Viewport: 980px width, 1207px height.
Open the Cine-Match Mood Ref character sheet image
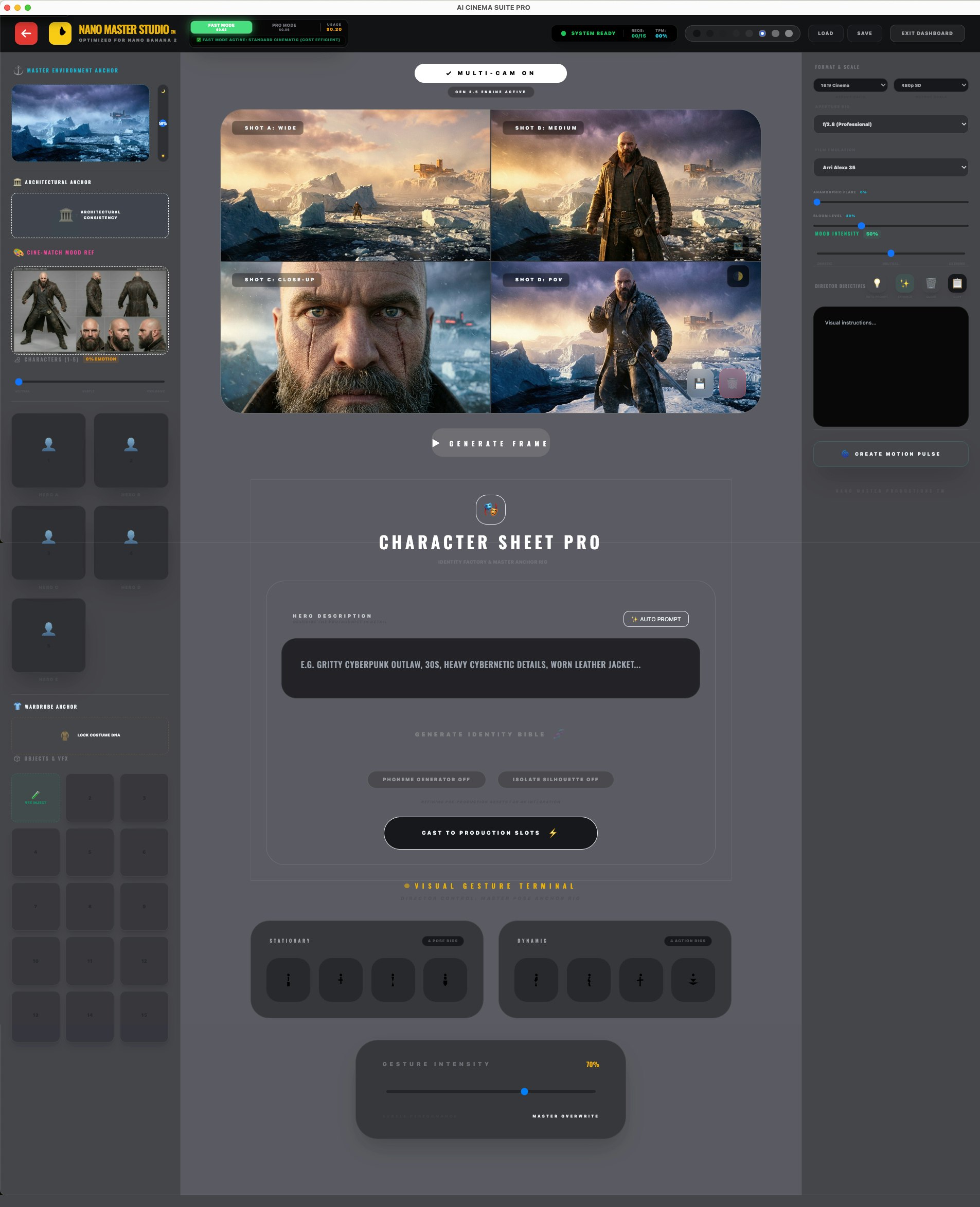pos(90,310)
